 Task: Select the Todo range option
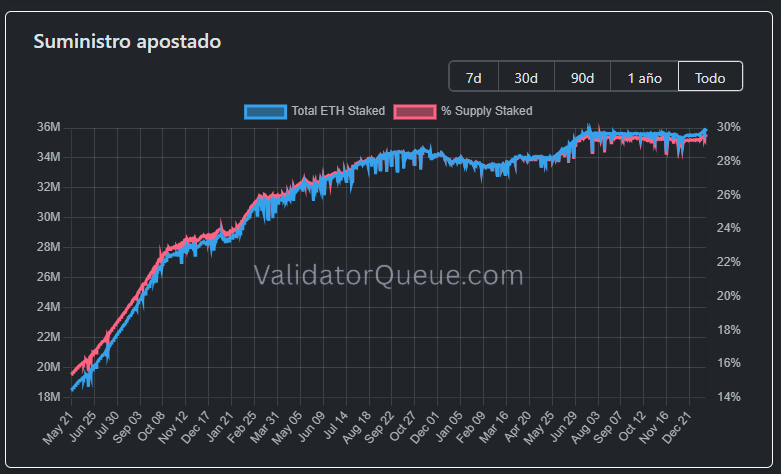pos(710,77)
